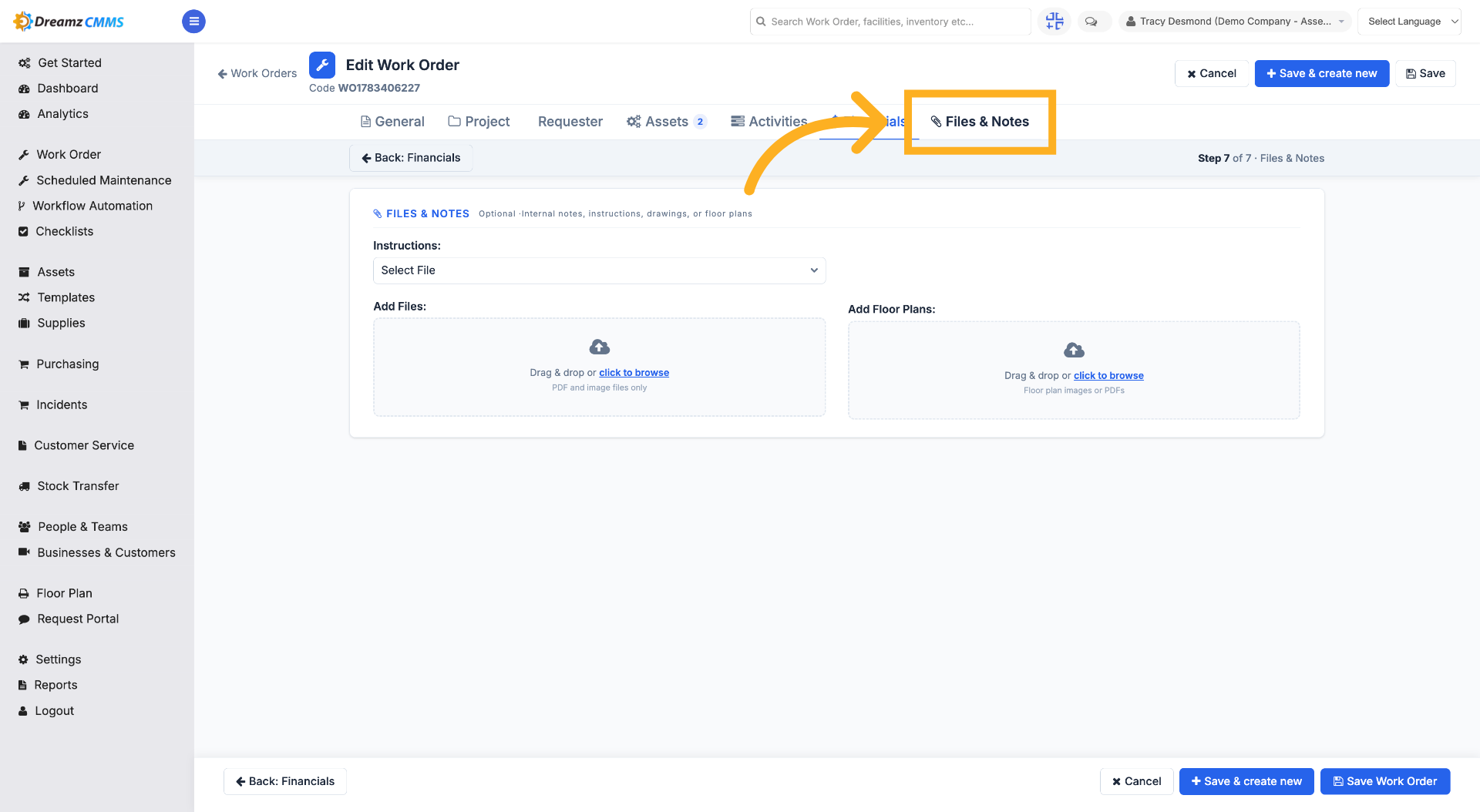
Task: Open the chat messages icon
Action: [1091, 22]
